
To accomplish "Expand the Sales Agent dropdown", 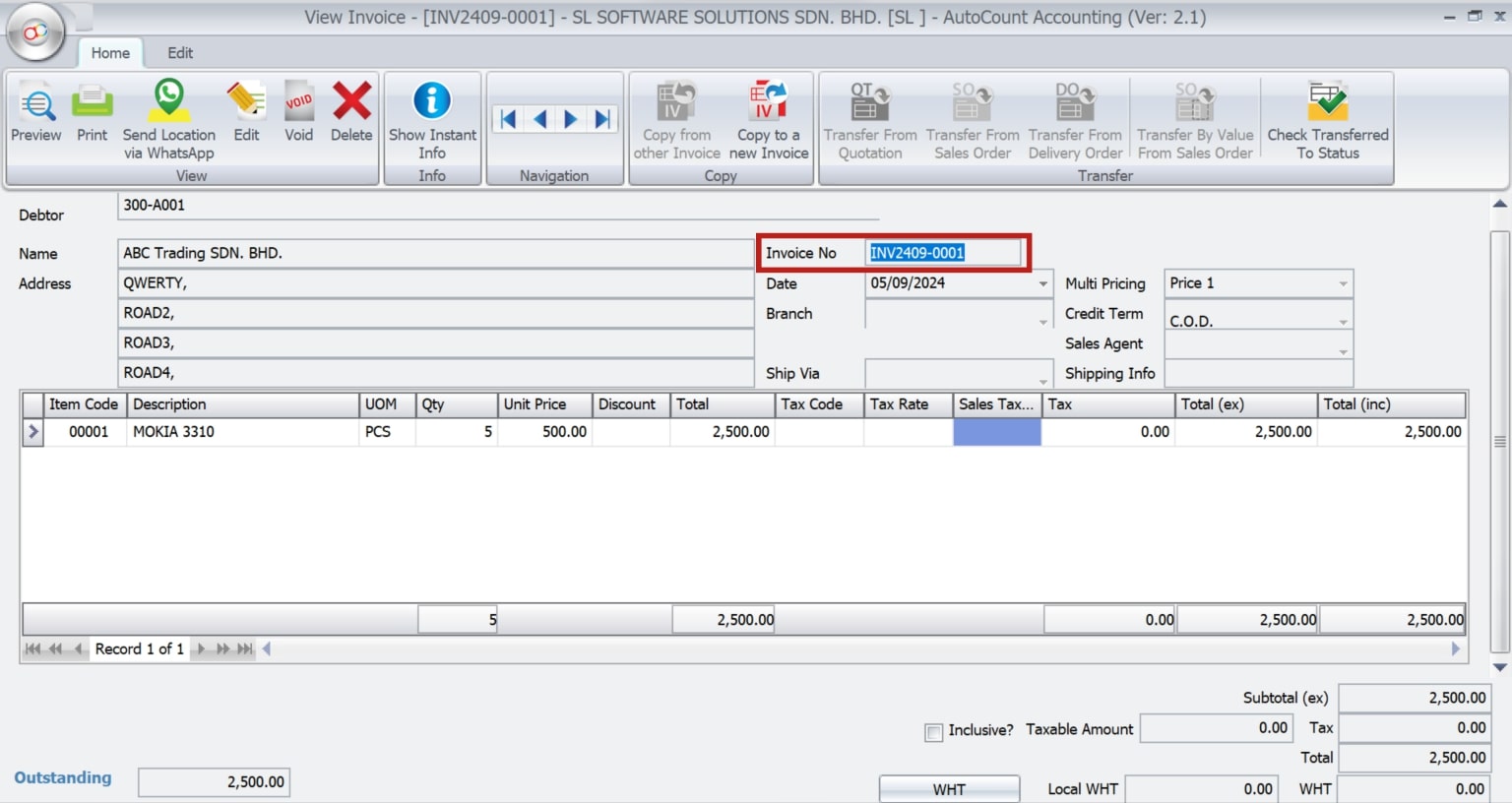I will point(1345,350).
